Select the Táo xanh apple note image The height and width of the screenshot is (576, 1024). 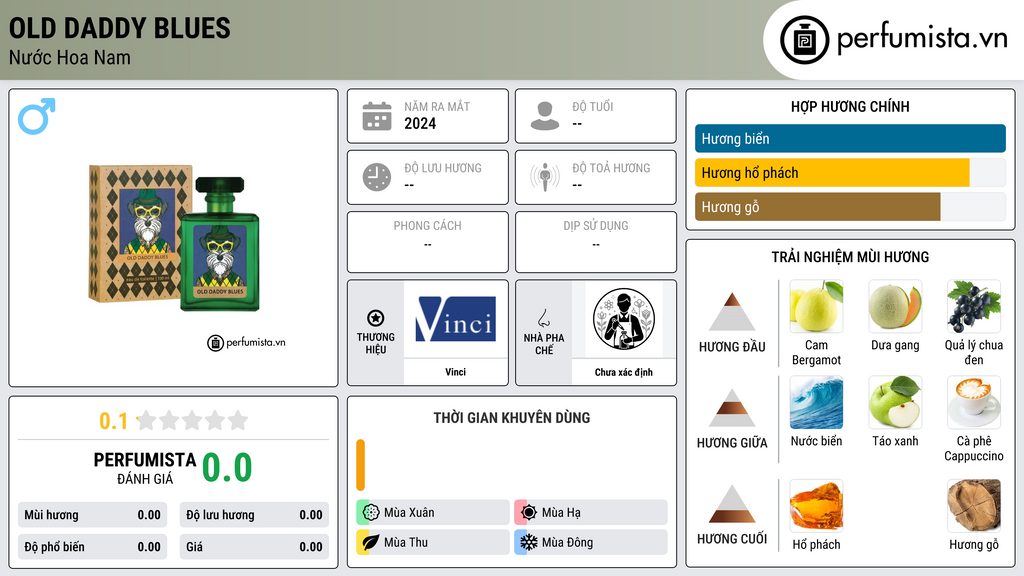(x=895, y=402)
